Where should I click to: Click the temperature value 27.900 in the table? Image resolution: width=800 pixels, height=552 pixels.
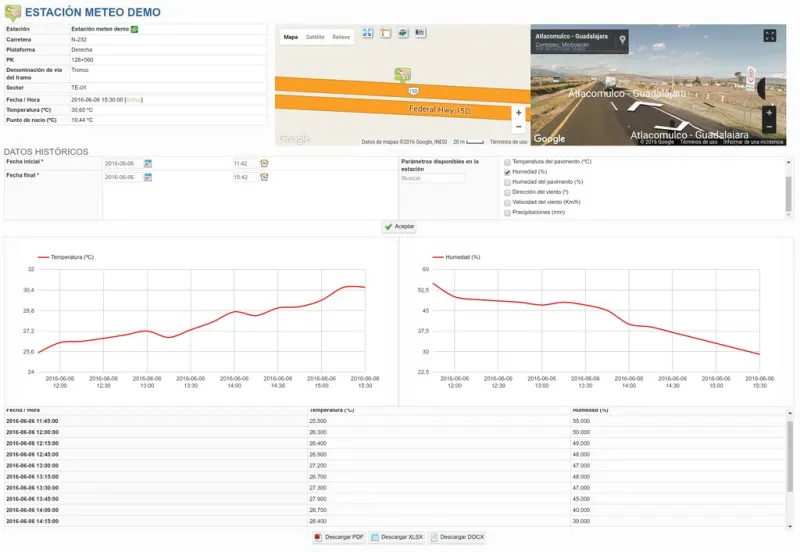pyautogui.click(x=318, y=499)
